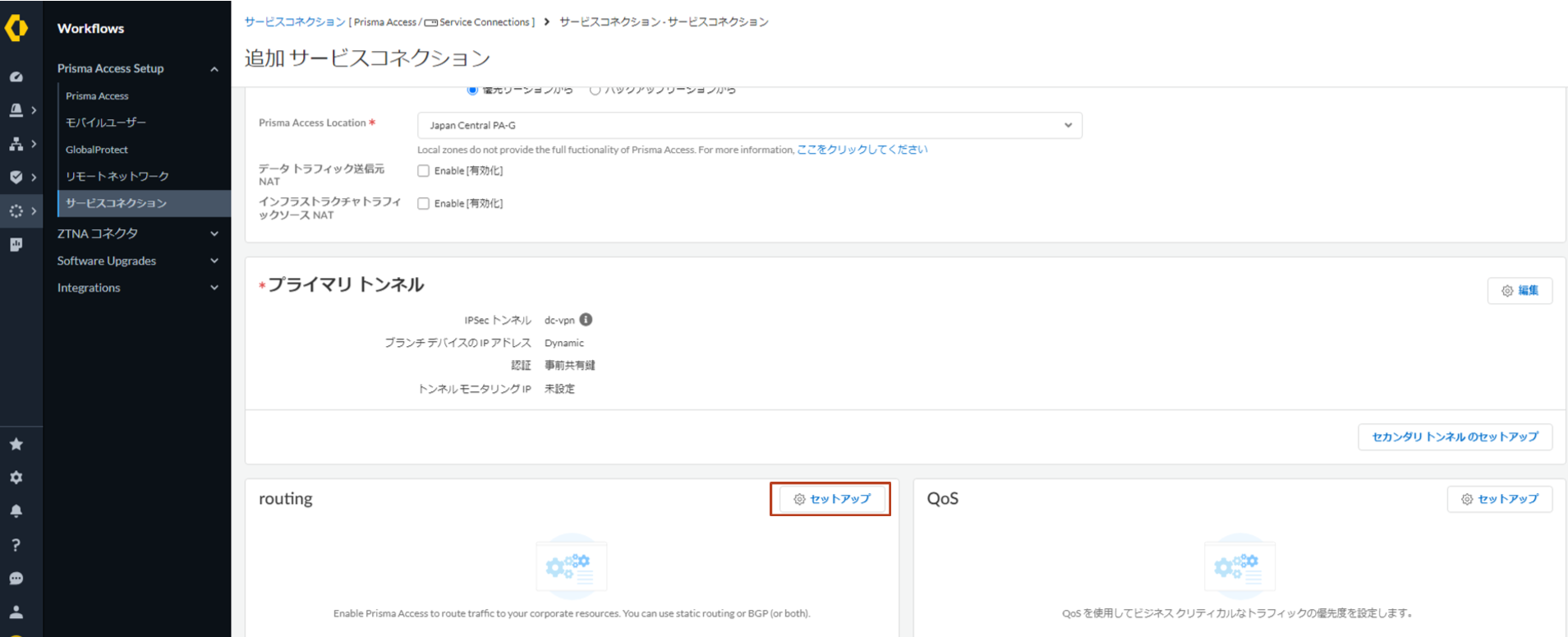Click the ここをクリックしてください link
The image size is (1568, 637).
pos(862,150)
